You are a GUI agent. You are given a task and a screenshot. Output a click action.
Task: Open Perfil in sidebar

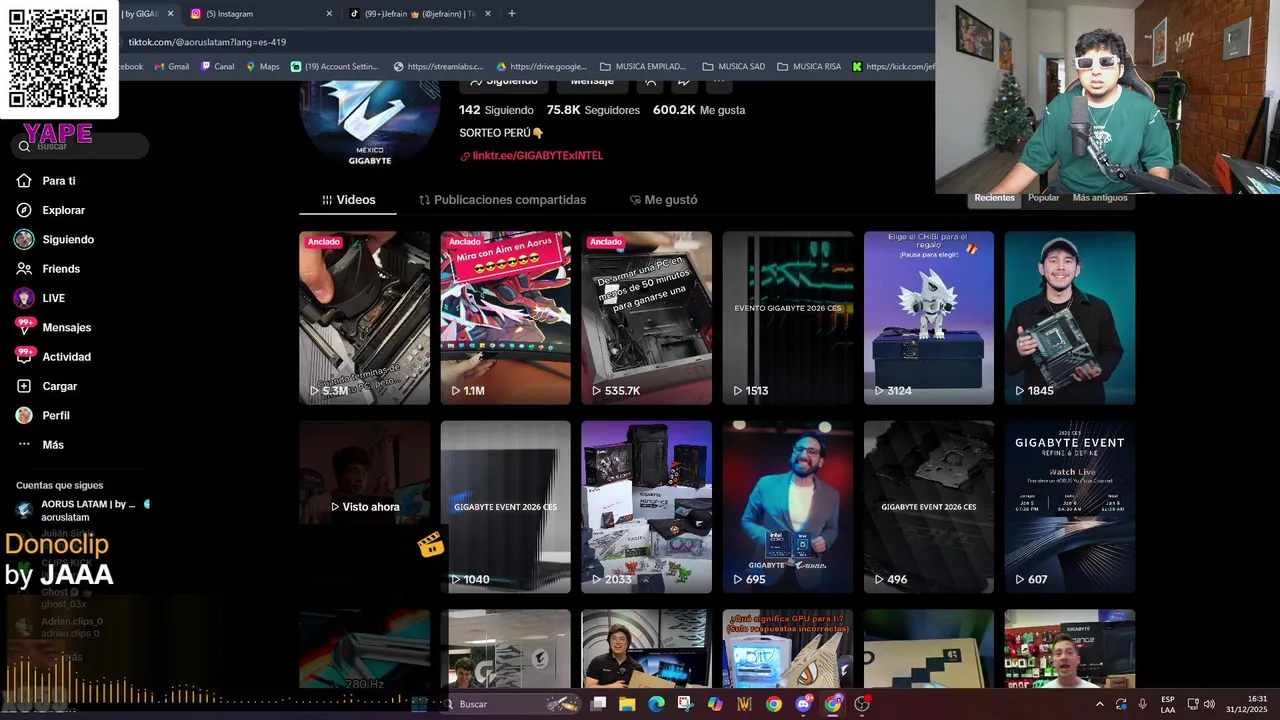(55, 415)
